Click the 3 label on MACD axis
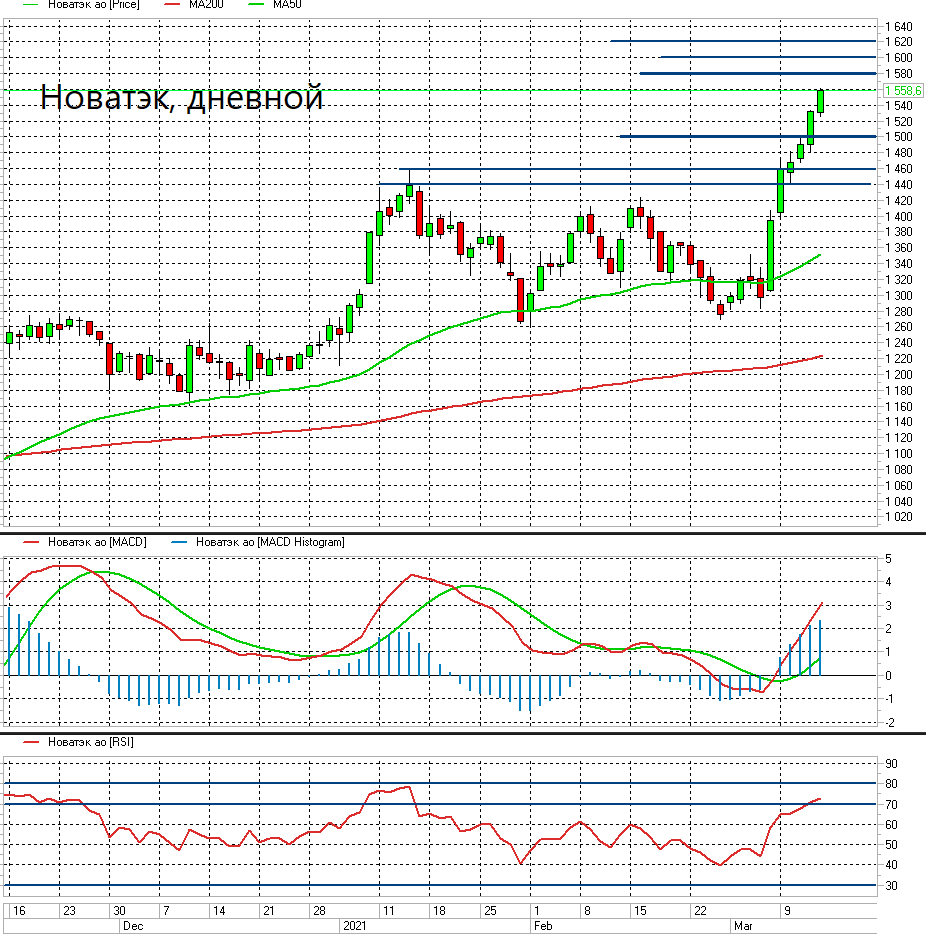Image resolution: width=926 pixels, height=934 pixels. (888, 606)
